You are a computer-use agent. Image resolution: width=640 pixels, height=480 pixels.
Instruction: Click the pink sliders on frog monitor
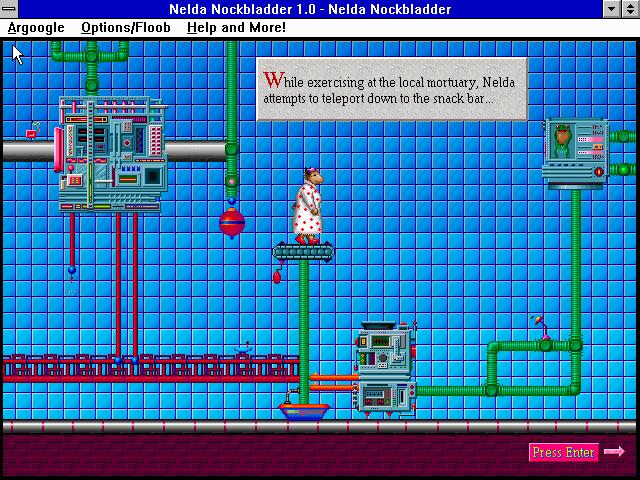pos(590,146)
